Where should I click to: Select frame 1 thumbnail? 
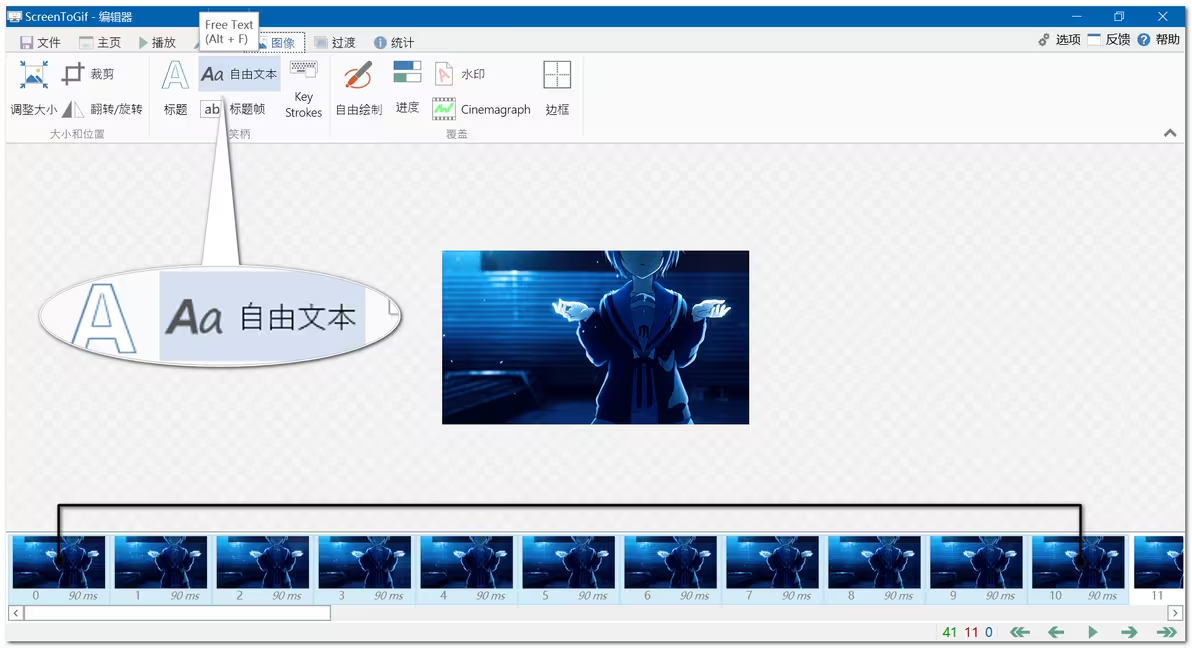pyautogui.click(x=161, y=569)
